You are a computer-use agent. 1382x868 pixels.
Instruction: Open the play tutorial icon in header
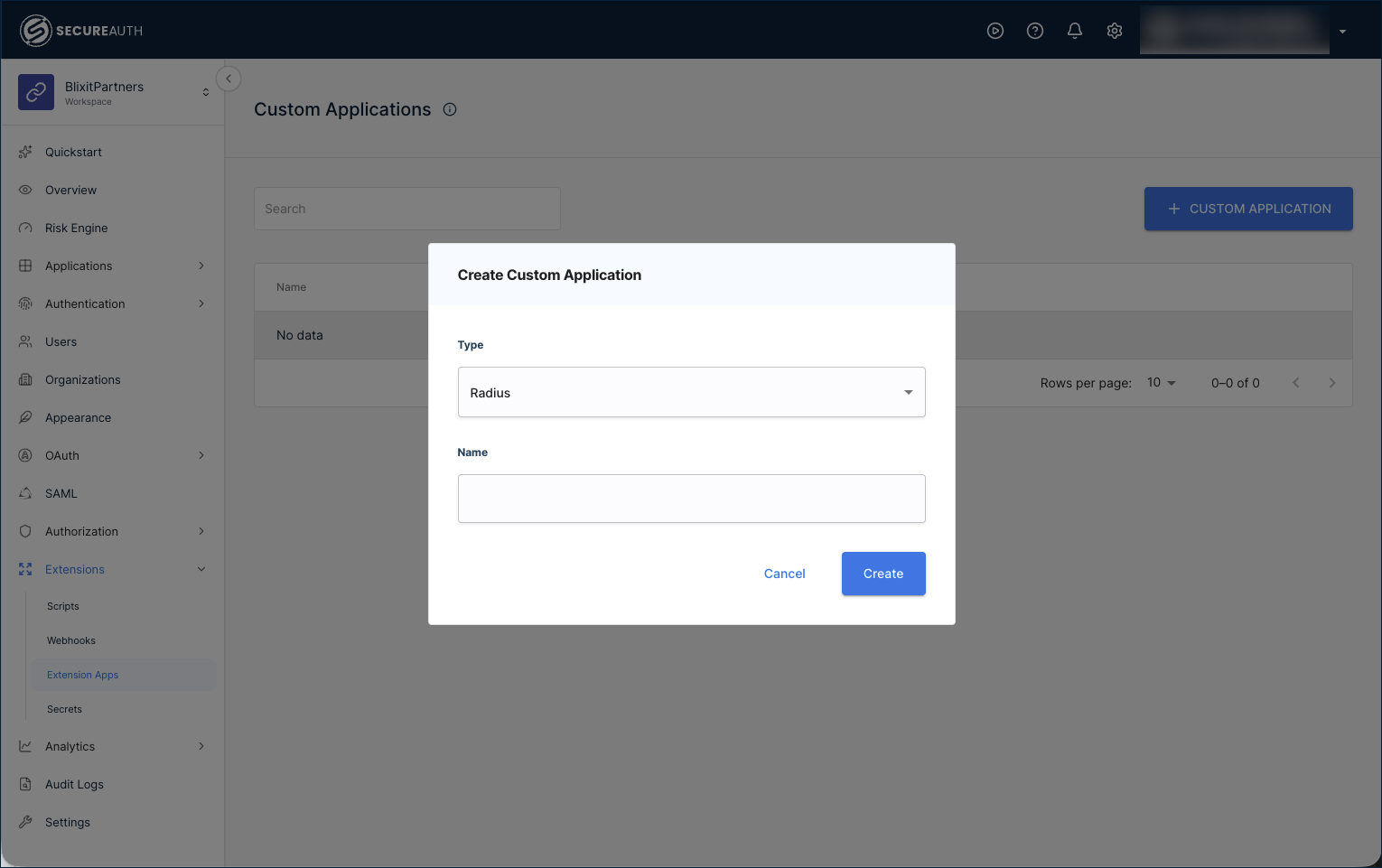(x=995, y=31)
